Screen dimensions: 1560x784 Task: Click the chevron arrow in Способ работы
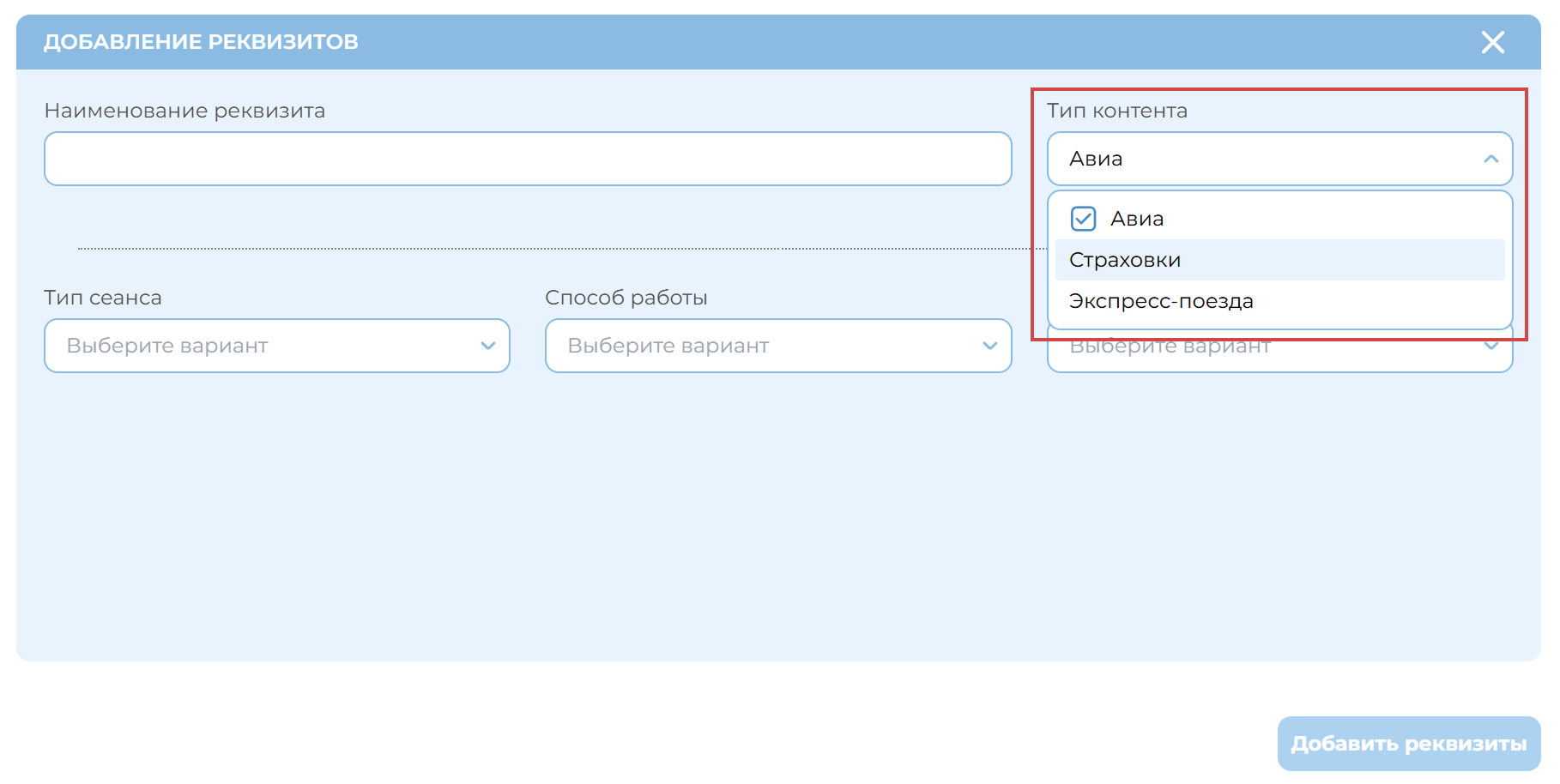coord(989,346)
